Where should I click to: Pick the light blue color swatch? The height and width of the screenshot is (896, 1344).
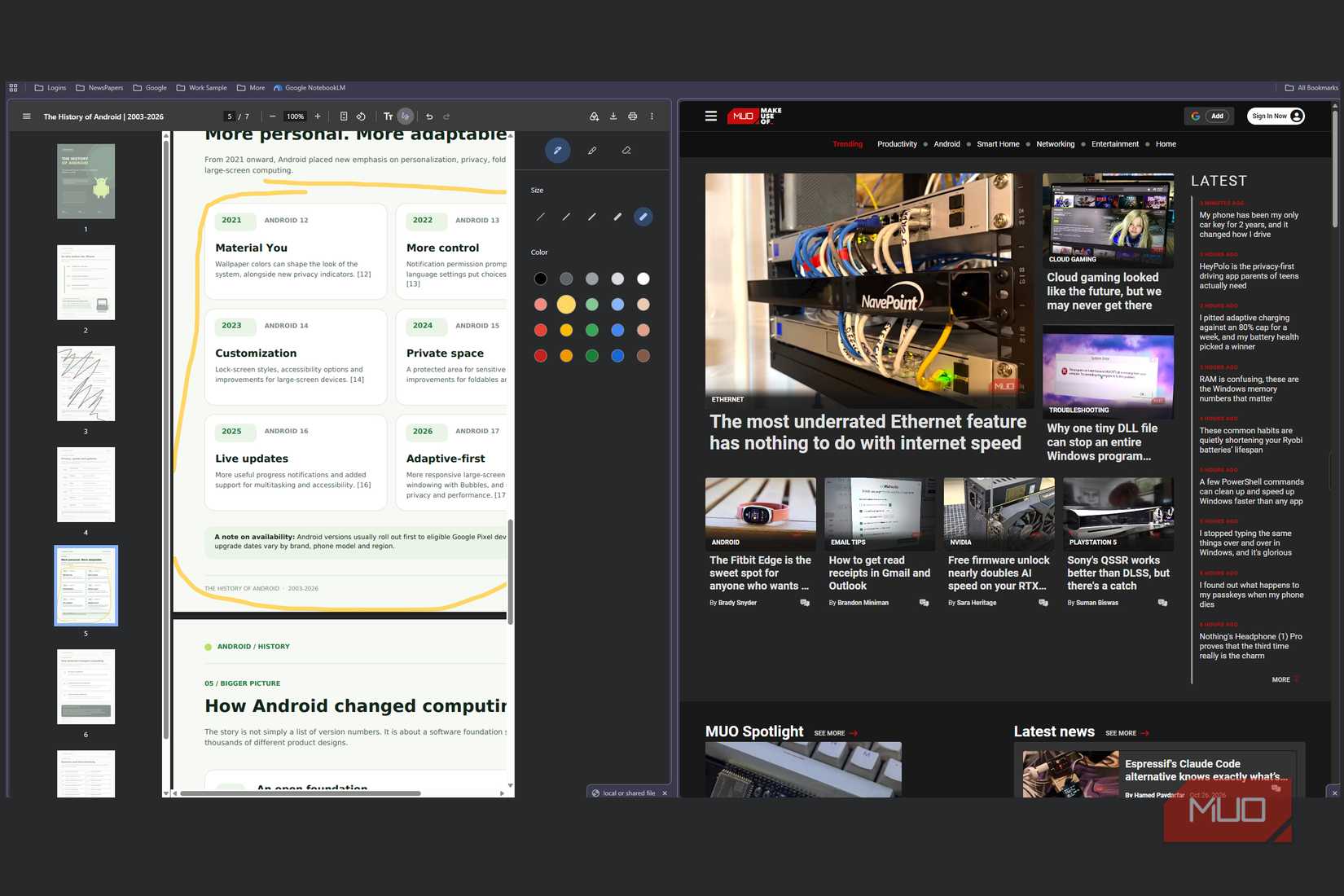pos(617,305)
